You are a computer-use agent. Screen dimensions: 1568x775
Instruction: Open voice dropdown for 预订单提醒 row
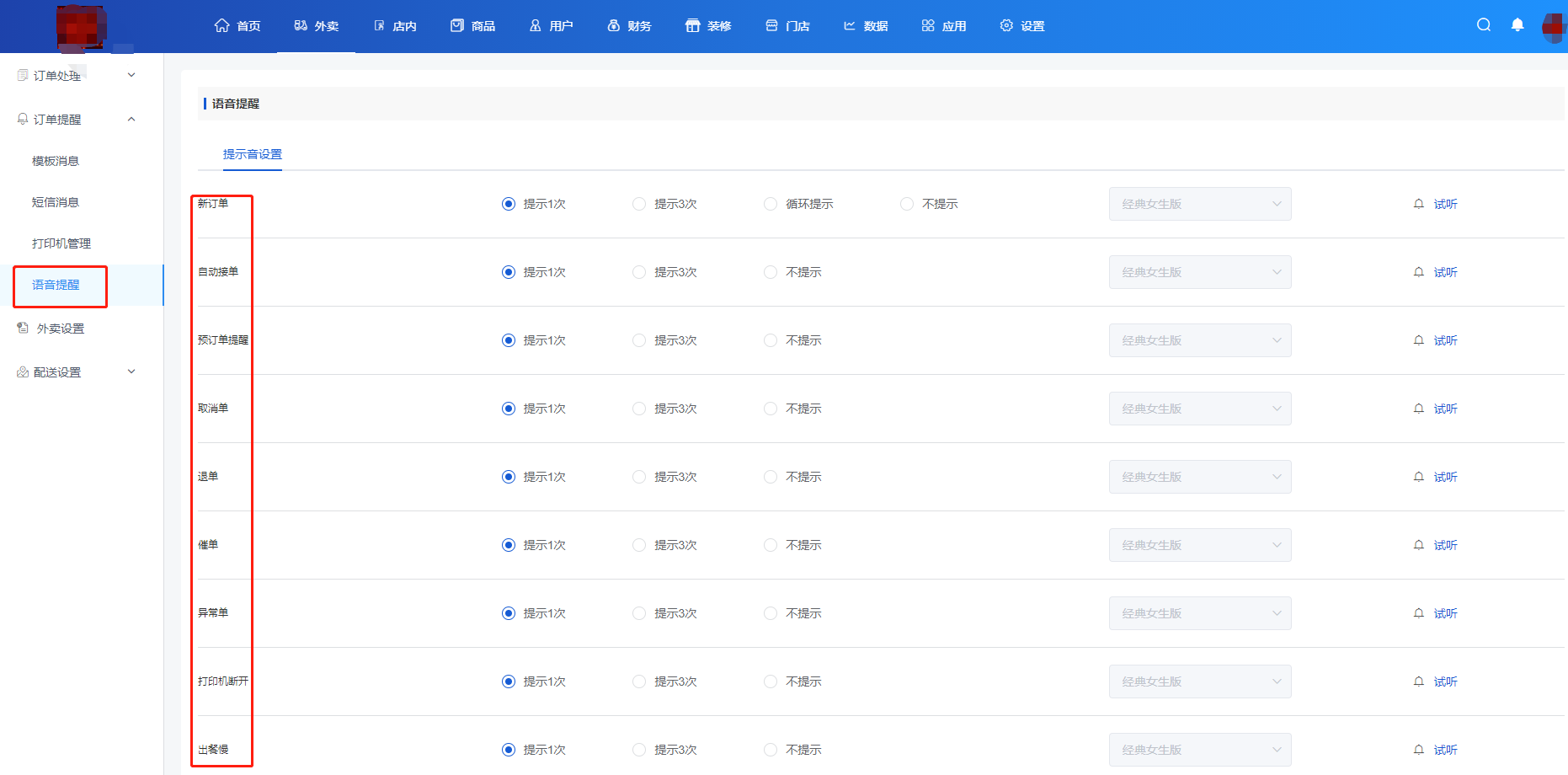[1200, 340]
